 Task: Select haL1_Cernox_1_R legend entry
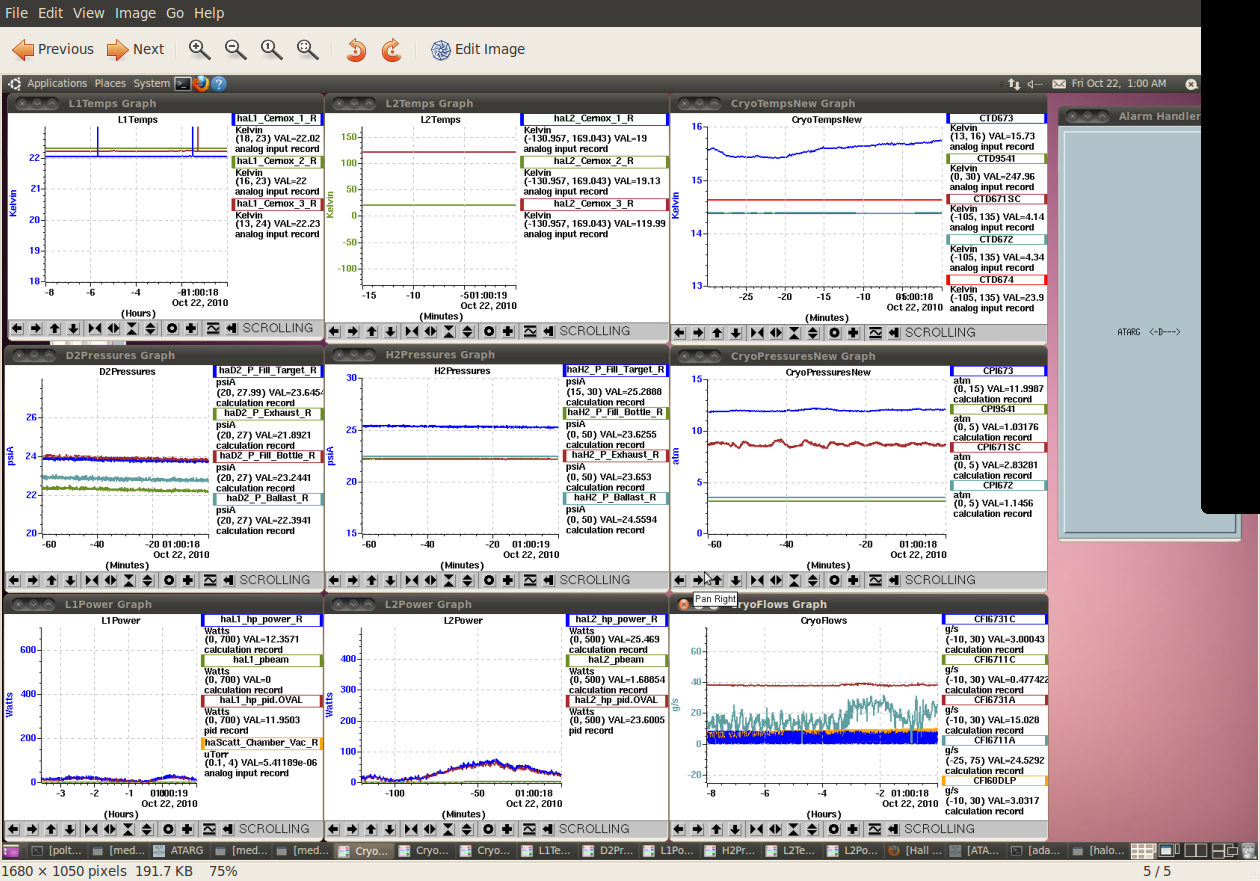(277, 118)
